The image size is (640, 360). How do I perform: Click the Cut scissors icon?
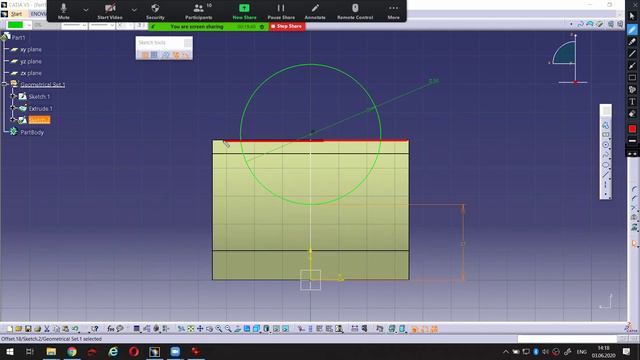(47, 329)
